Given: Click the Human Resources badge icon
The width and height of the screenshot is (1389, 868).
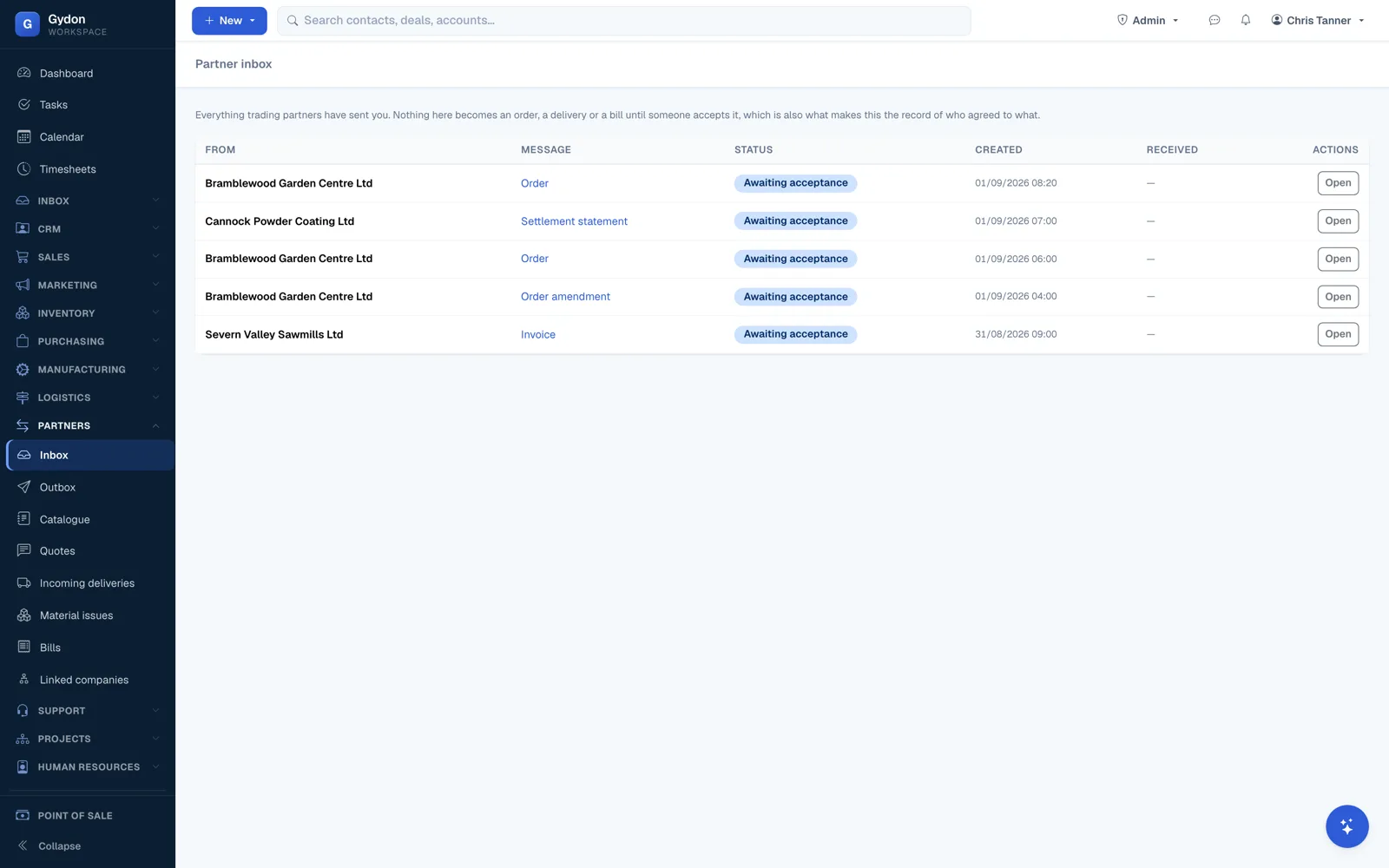Looking at the screenshot, I should click(x=23, y=766).
